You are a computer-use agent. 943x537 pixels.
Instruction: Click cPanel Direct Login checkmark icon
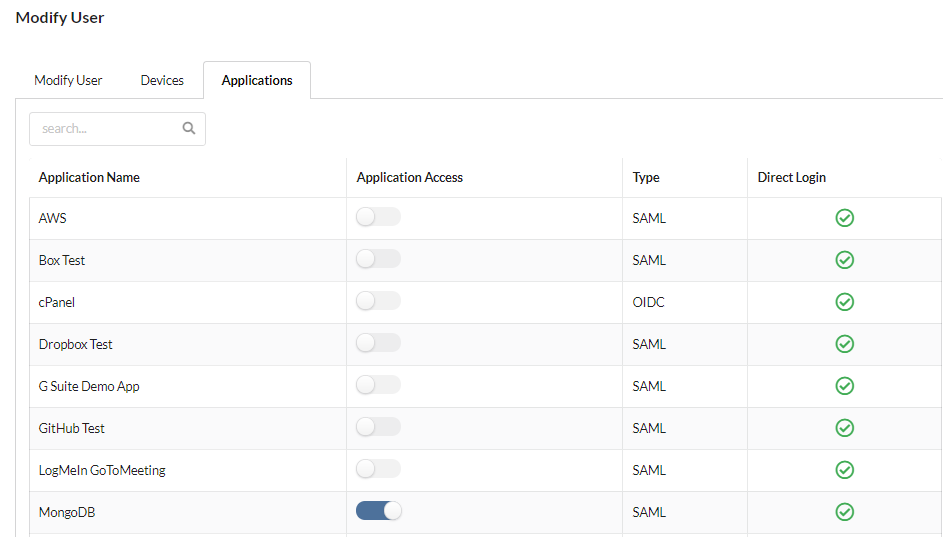point(844,302)
